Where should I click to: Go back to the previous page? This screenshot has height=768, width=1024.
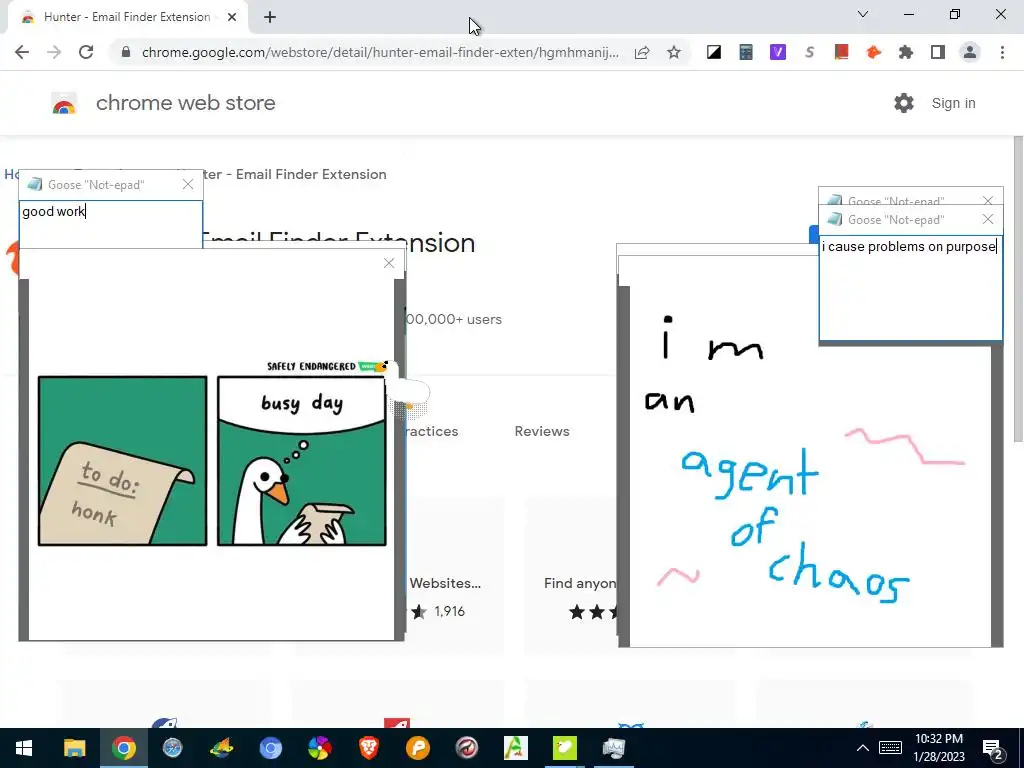coord(22,52)
